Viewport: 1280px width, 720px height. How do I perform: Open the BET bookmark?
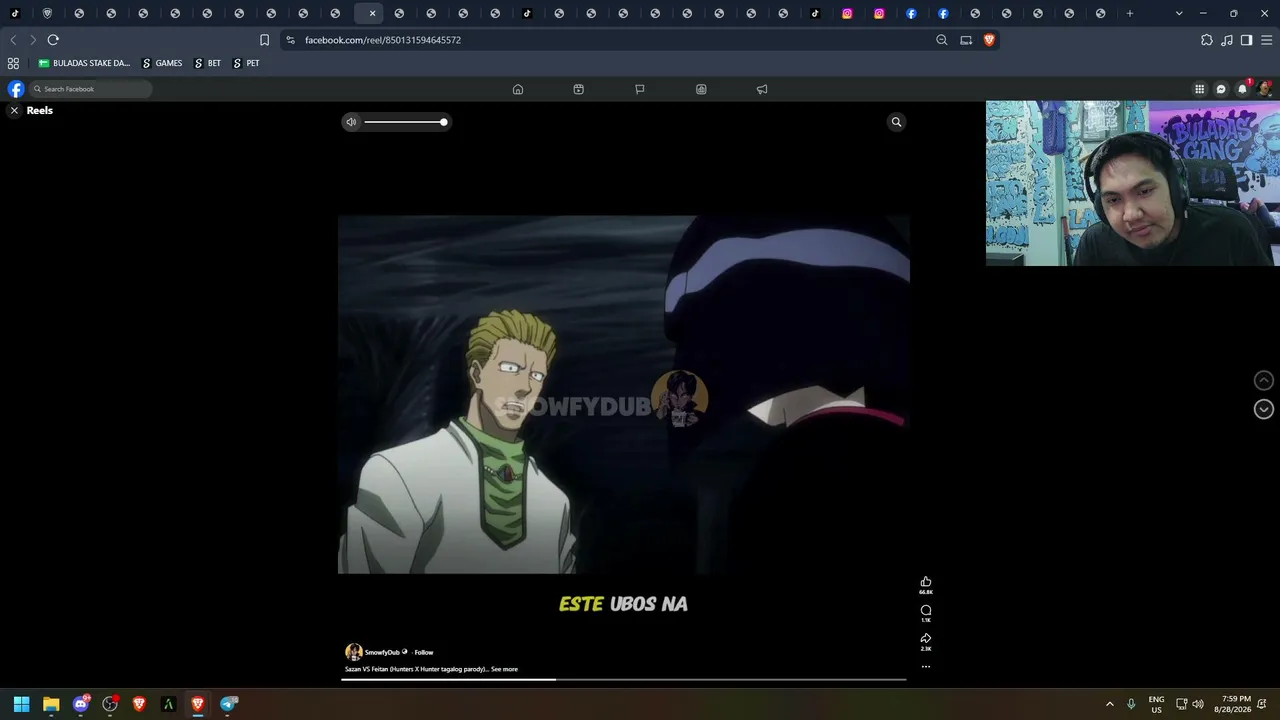click(208, 63)
